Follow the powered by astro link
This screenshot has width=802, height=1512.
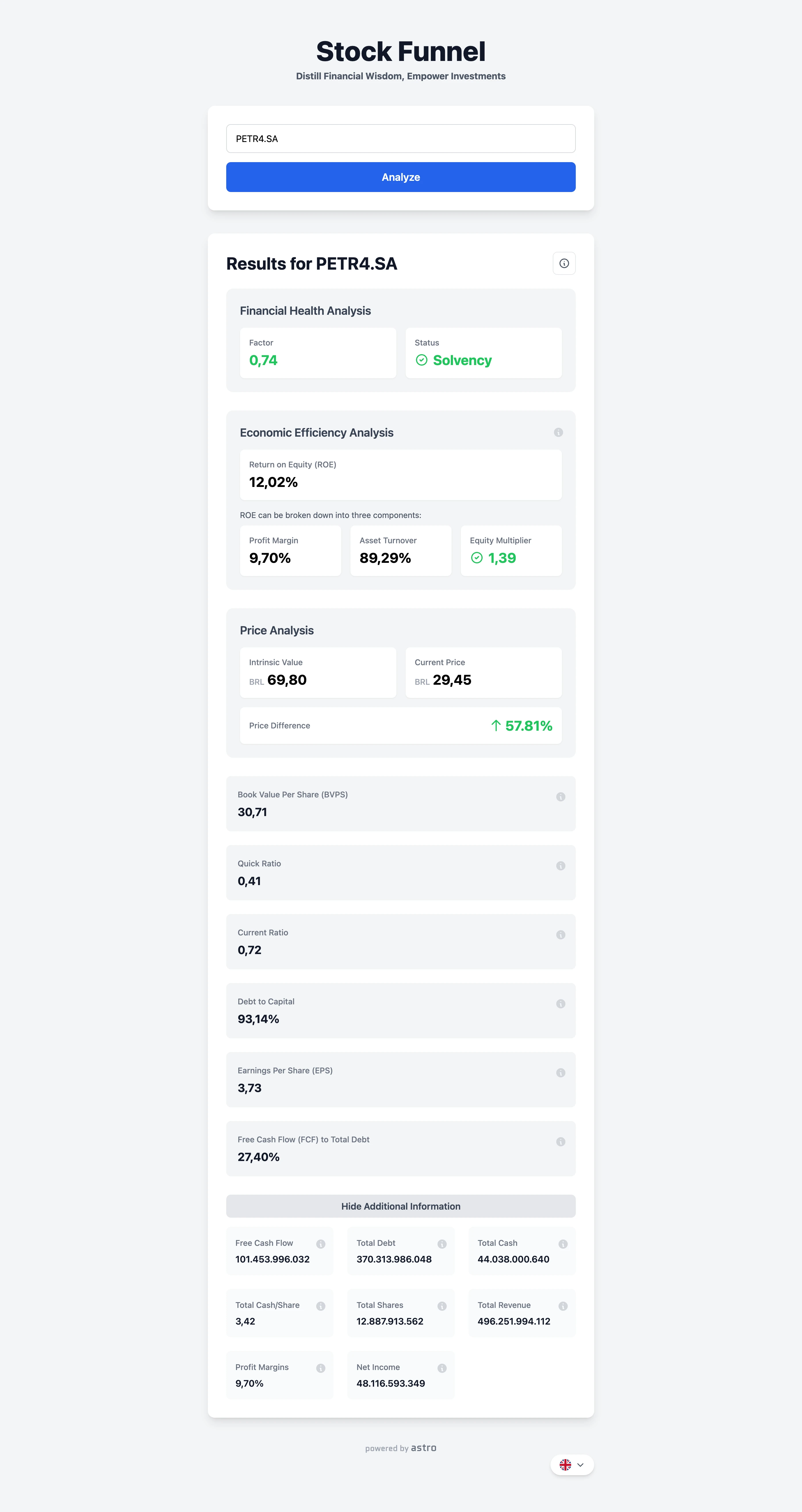(x=401, y=1448)
